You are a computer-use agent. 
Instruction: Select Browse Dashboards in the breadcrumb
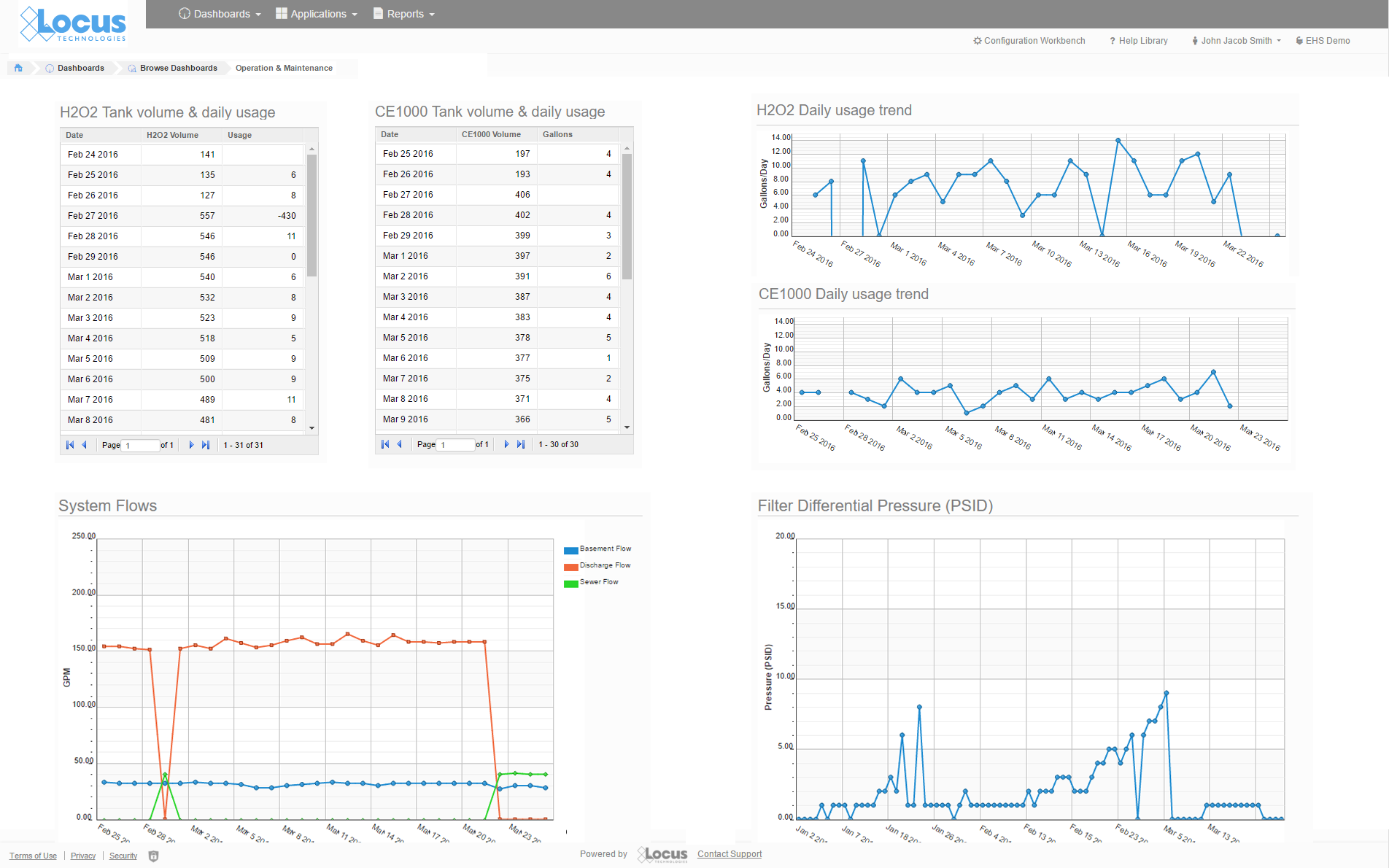pos(177,67)
